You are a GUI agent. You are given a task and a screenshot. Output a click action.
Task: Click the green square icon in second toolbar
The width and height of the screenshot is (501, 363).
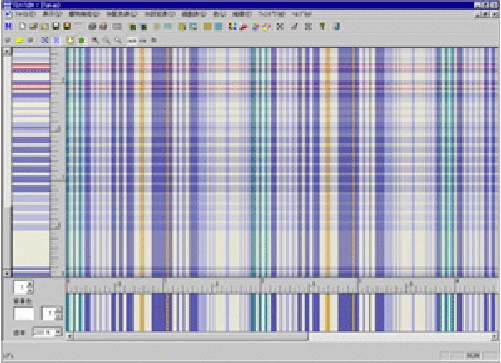[x=82, y=40]
